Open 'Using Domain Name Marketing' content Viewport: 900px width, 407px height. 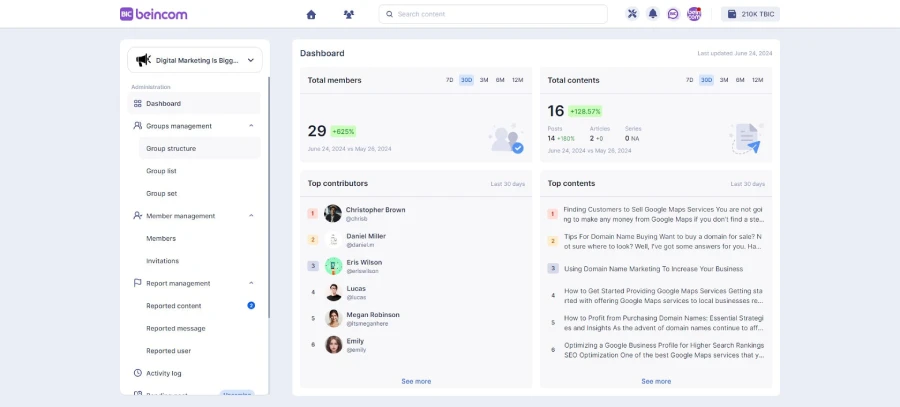pos(653,269)
